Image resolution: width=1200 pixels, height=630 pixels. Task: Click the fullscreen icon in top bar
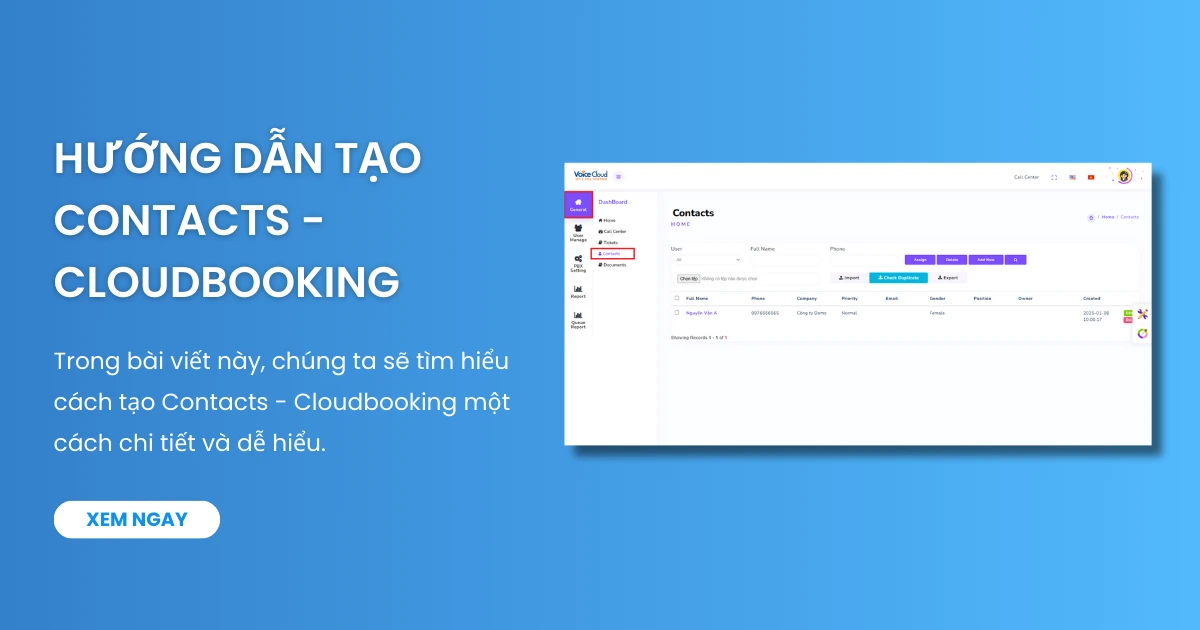click(1054, 177)
